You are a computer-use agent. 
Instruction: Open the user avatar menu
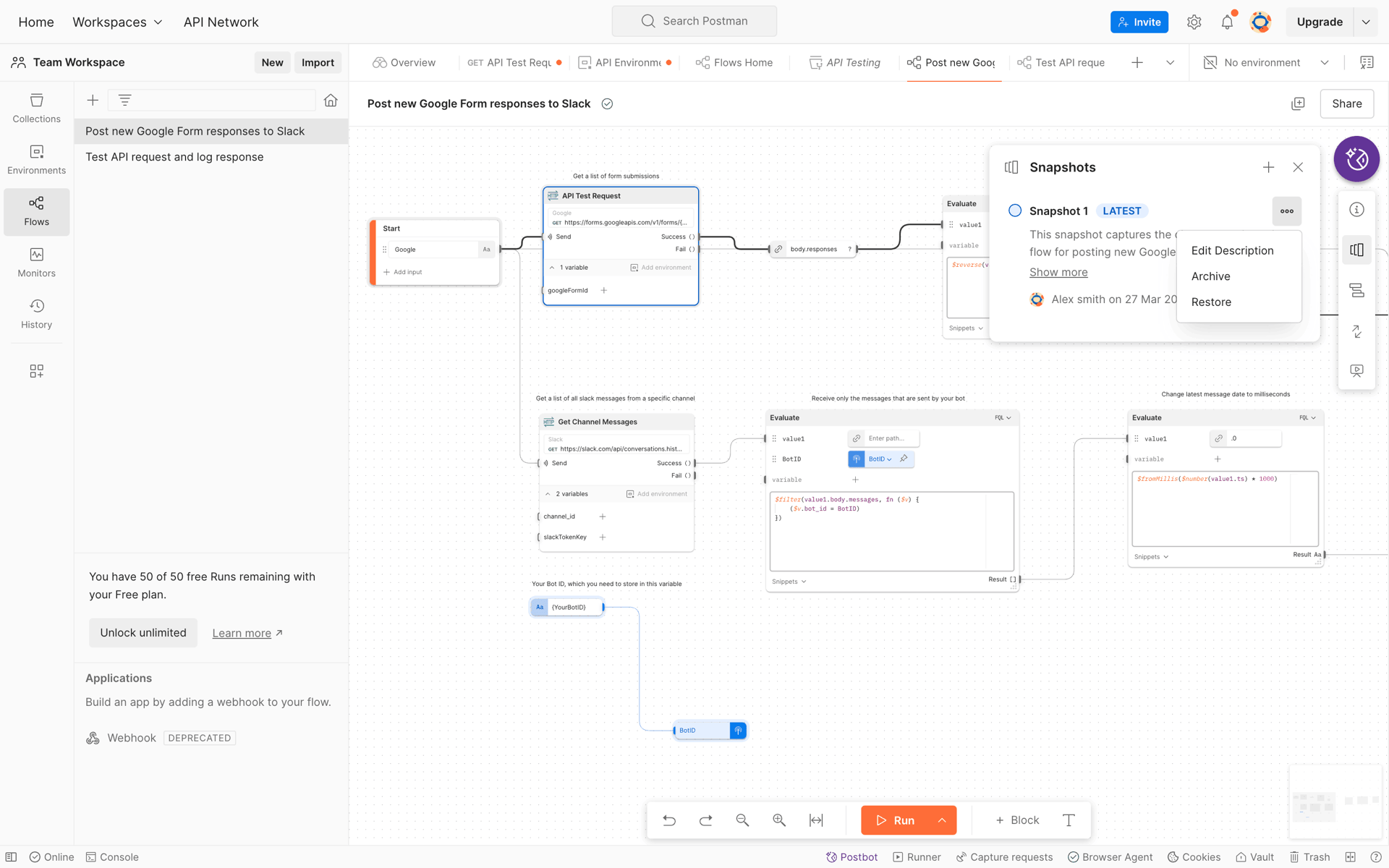pyautogui.click(x=1260, y=22)
